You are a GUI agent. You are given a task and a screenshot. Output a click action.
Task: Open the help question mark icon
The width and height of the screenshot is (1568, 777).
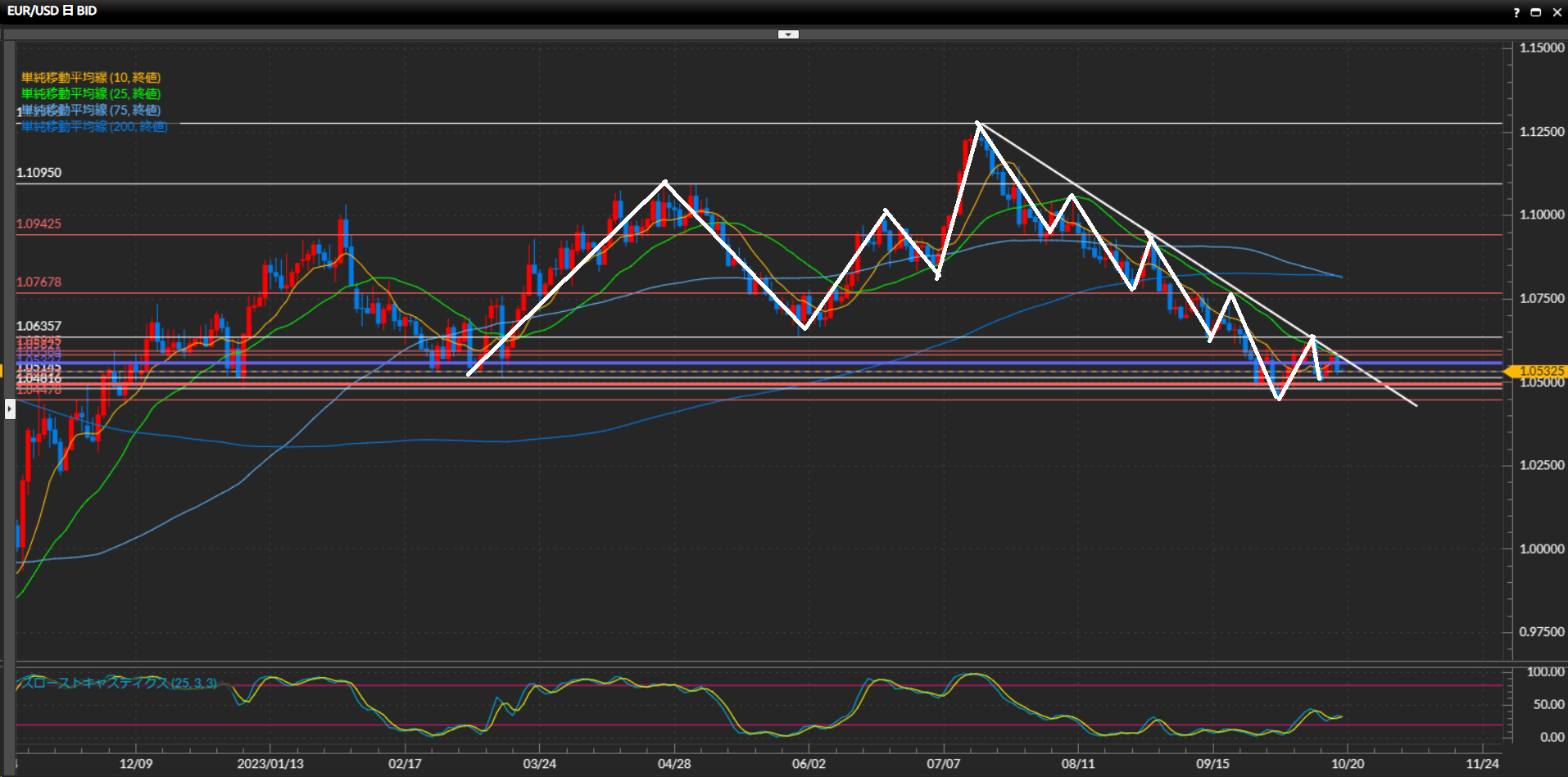[1516, 12]
